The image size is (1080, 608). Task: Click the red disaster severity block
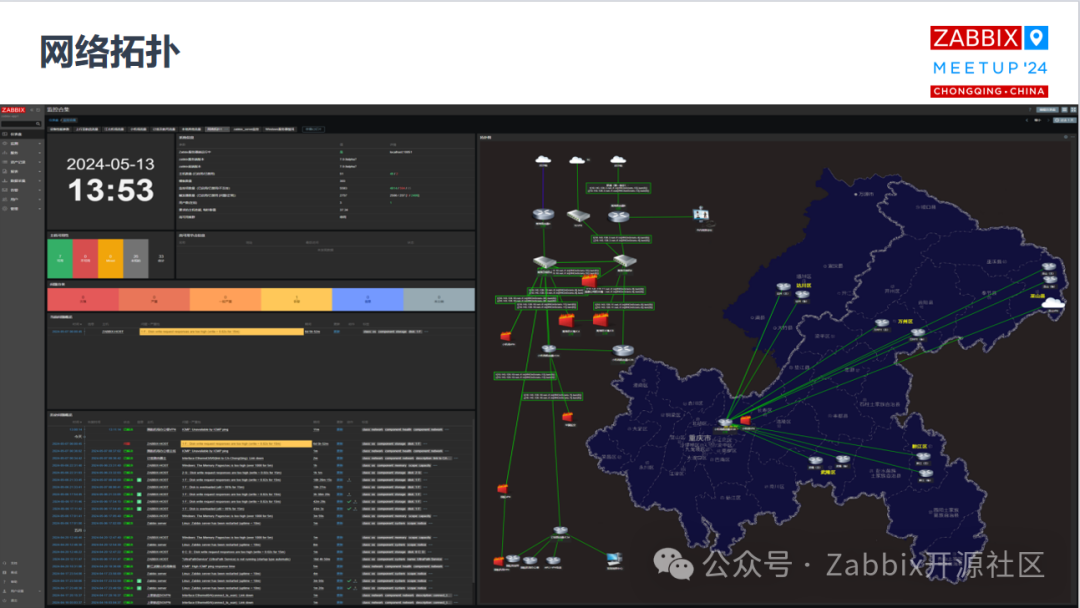(83, 300)
